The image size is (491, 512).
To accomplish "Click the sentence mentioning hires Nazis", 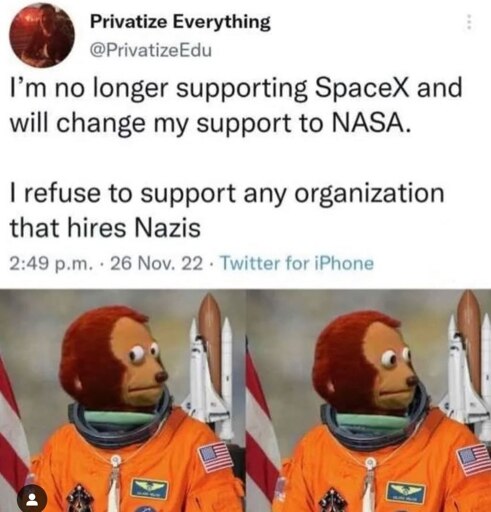I will 227,210.
